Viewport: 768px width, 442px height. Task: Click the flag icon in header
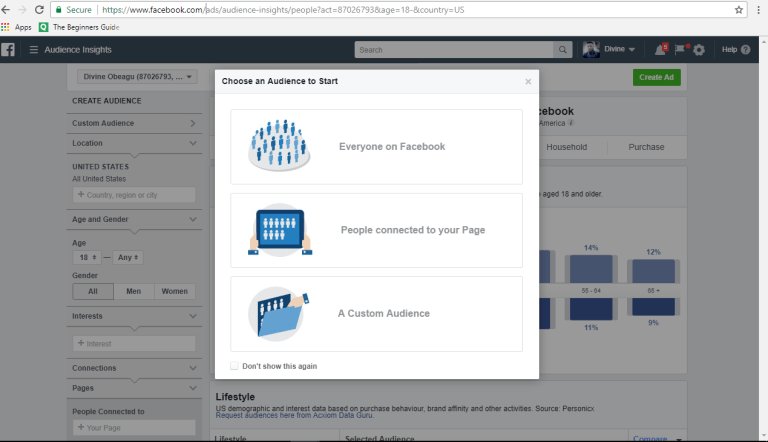click(x=680, y=49)
